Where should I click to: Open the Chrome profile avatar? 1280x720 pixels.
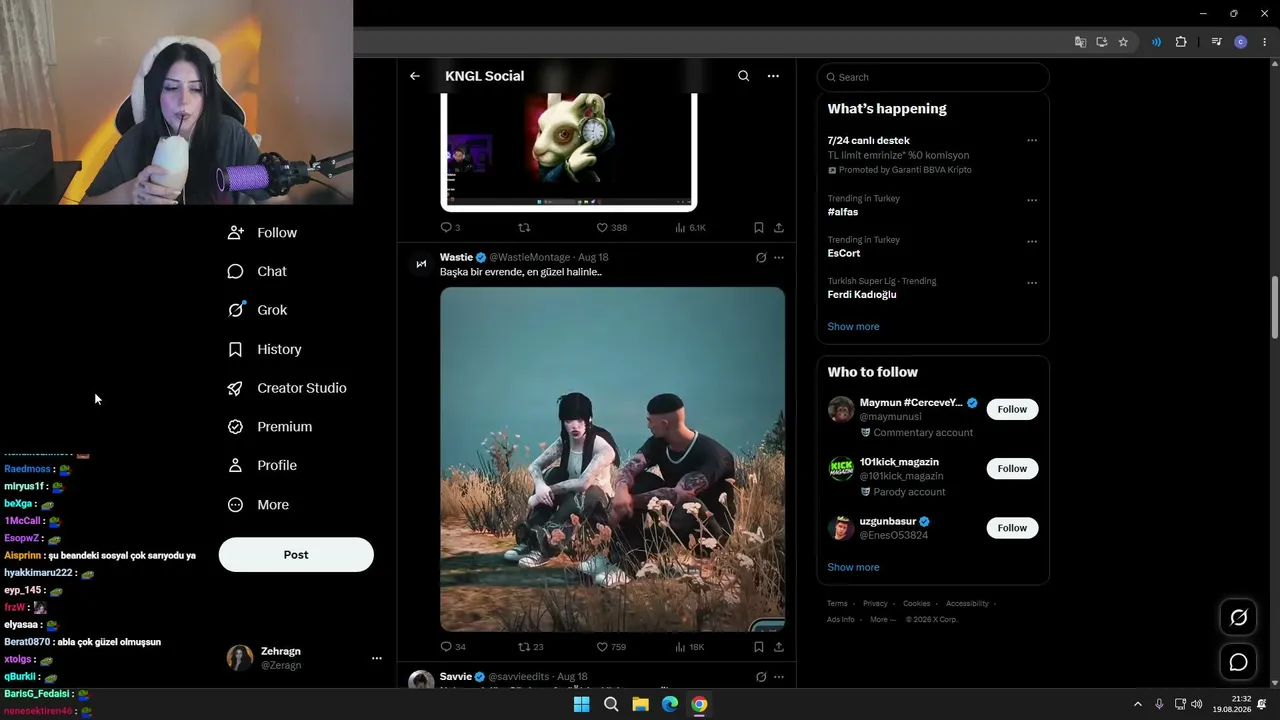pos(1241,42)
